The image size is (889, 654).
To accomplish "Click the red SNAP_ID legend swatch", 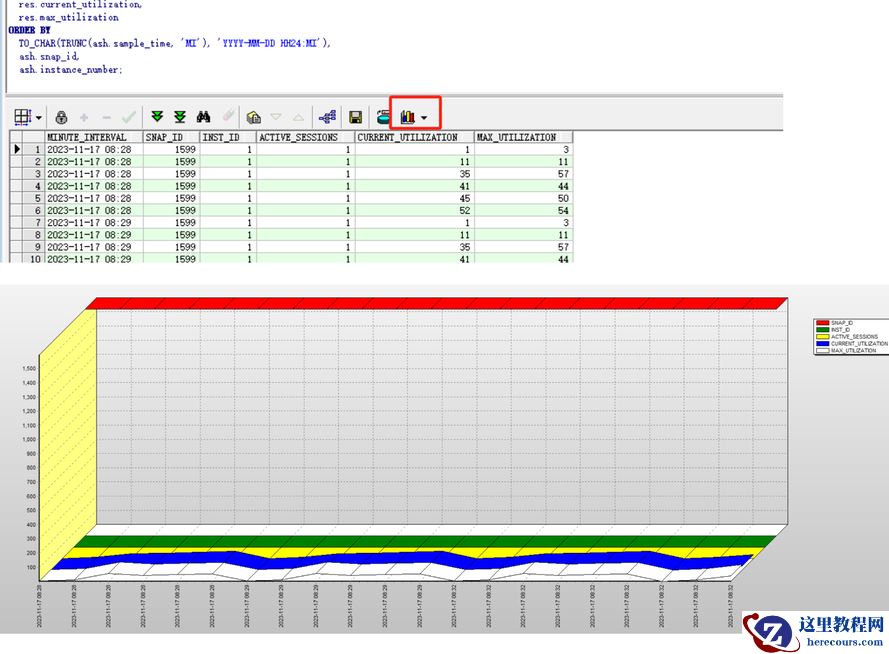I will click(x=823, y=323).
